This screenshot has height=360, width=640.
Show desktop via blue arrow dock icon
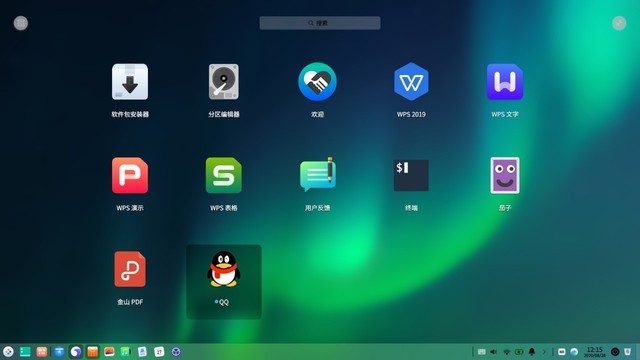pyautogui.click(x=574, y=351)
